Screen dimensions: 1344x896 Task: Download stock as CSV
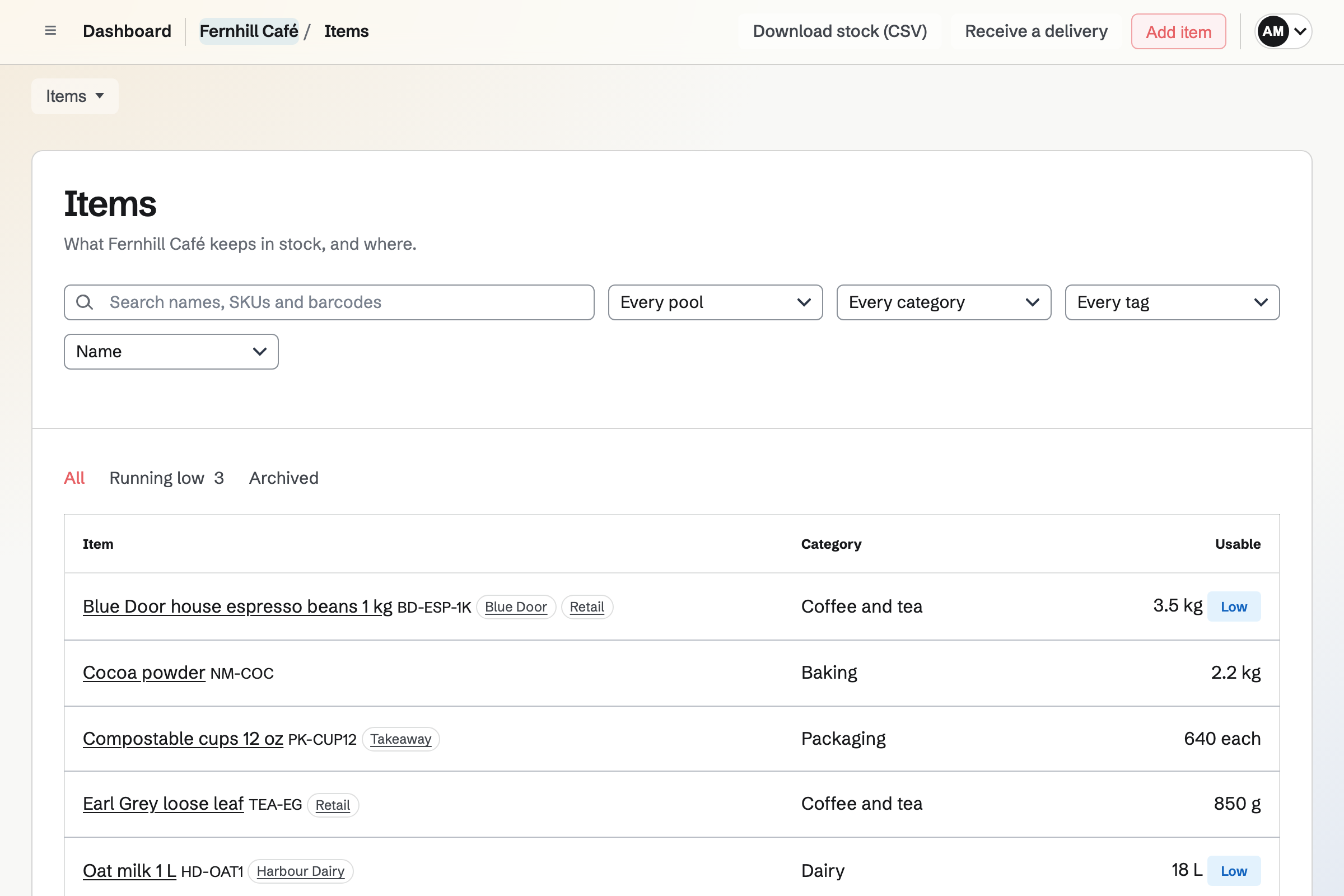(x=839, y=31)
